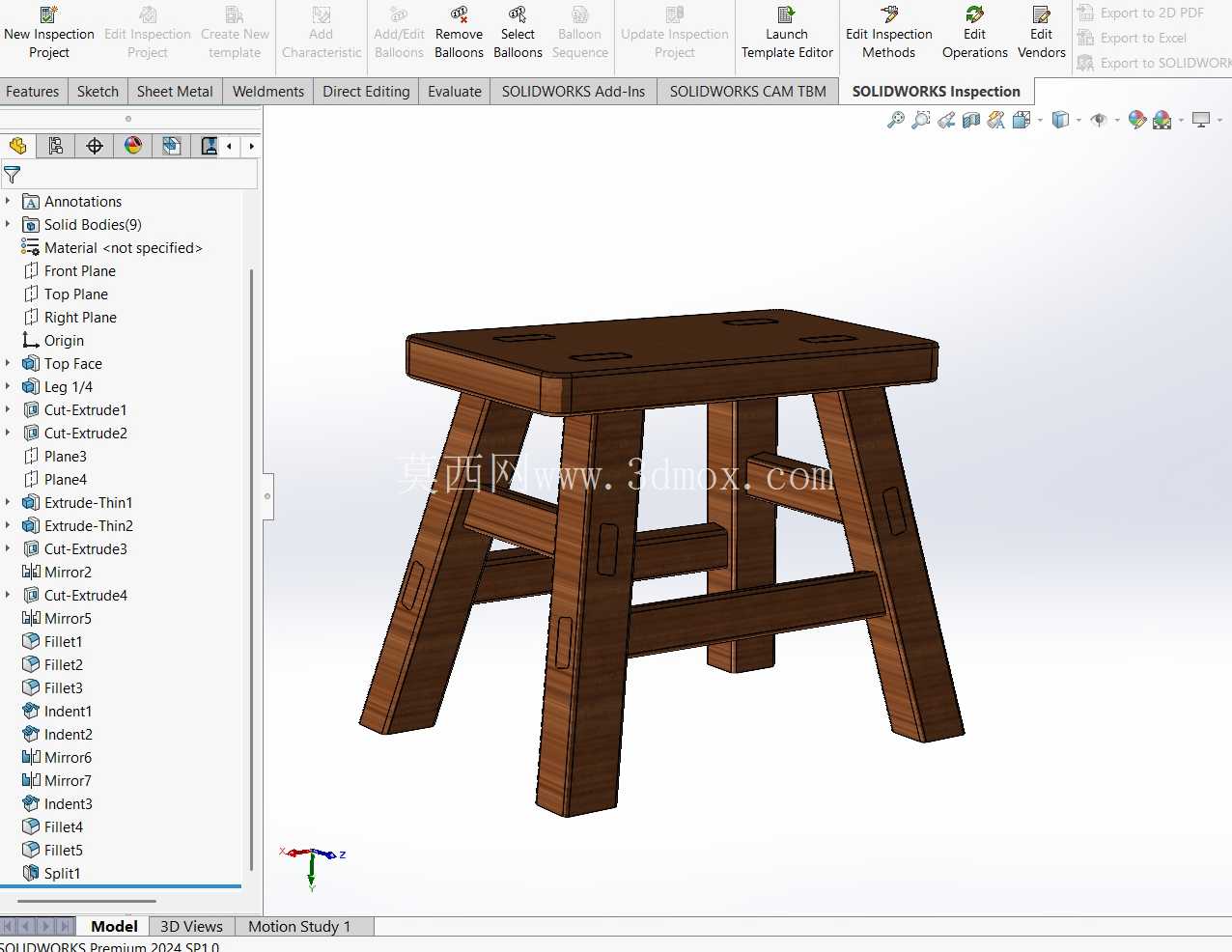Open the Display Style cube dropdown arrow

tap(1078, 121)
